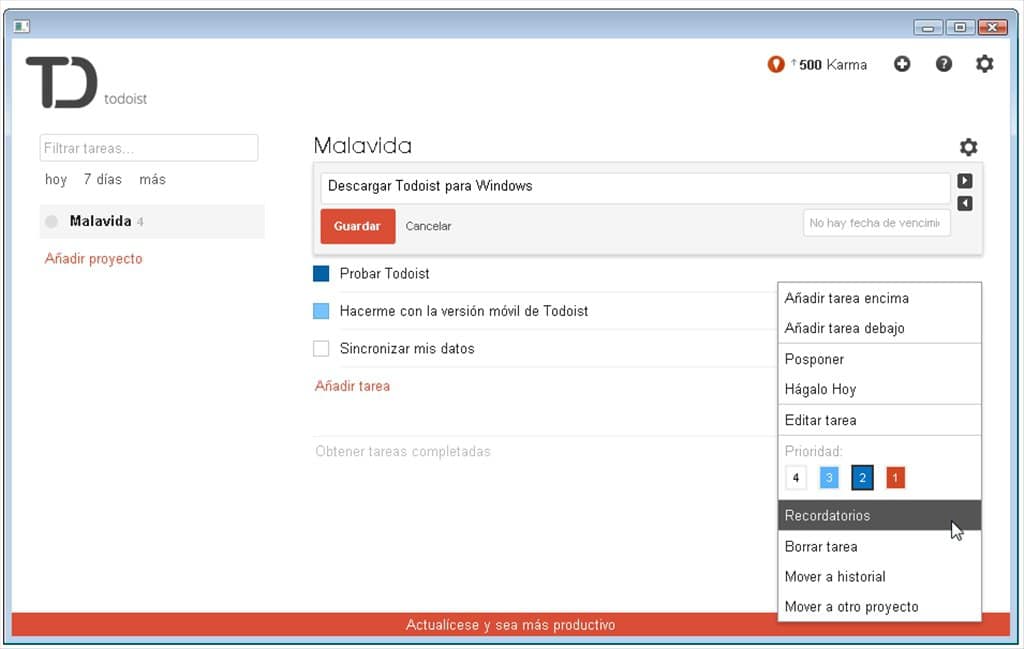The width and height of the screenshot is (1024, 649).
Task: Click the No hay fecha de vencimiento field
Action: [876, 223]
